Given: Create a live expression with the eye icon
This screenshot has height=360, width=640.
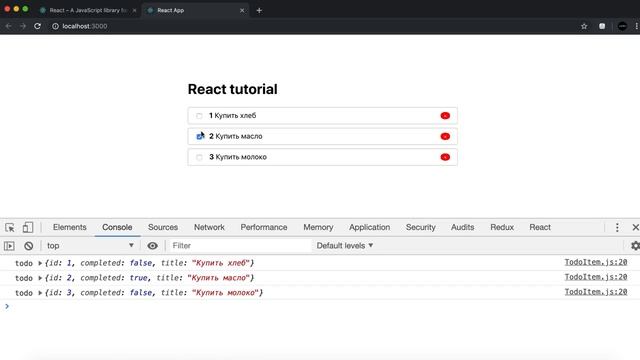Looking at the screenshot, I should 152,246.
